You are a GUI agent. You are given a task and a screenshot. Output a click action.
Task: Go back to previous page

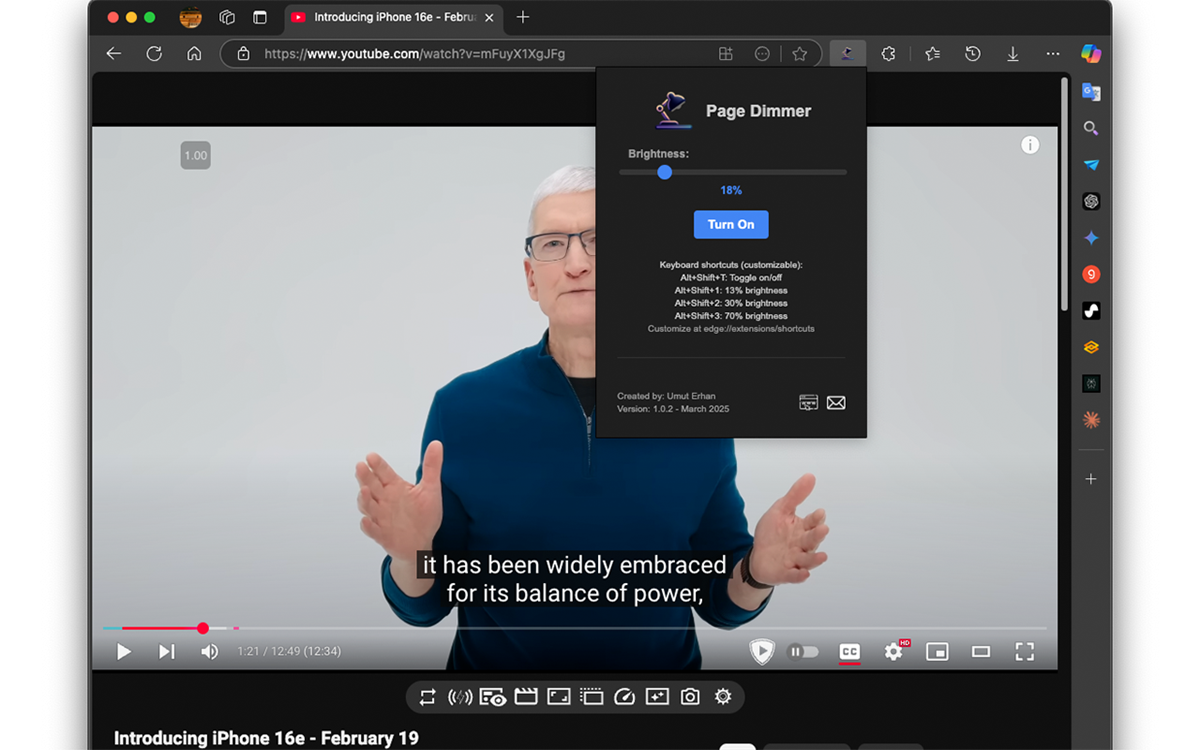click(x=114, y=54)
